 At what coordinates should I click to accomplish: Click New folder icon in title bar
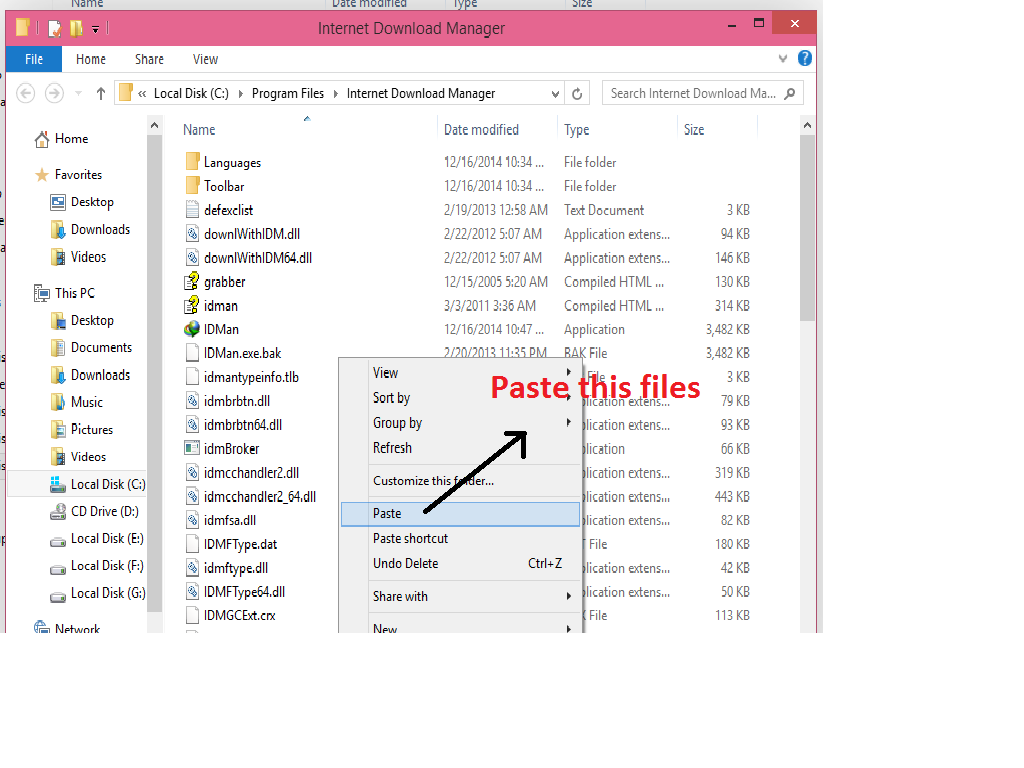(76, 28)
